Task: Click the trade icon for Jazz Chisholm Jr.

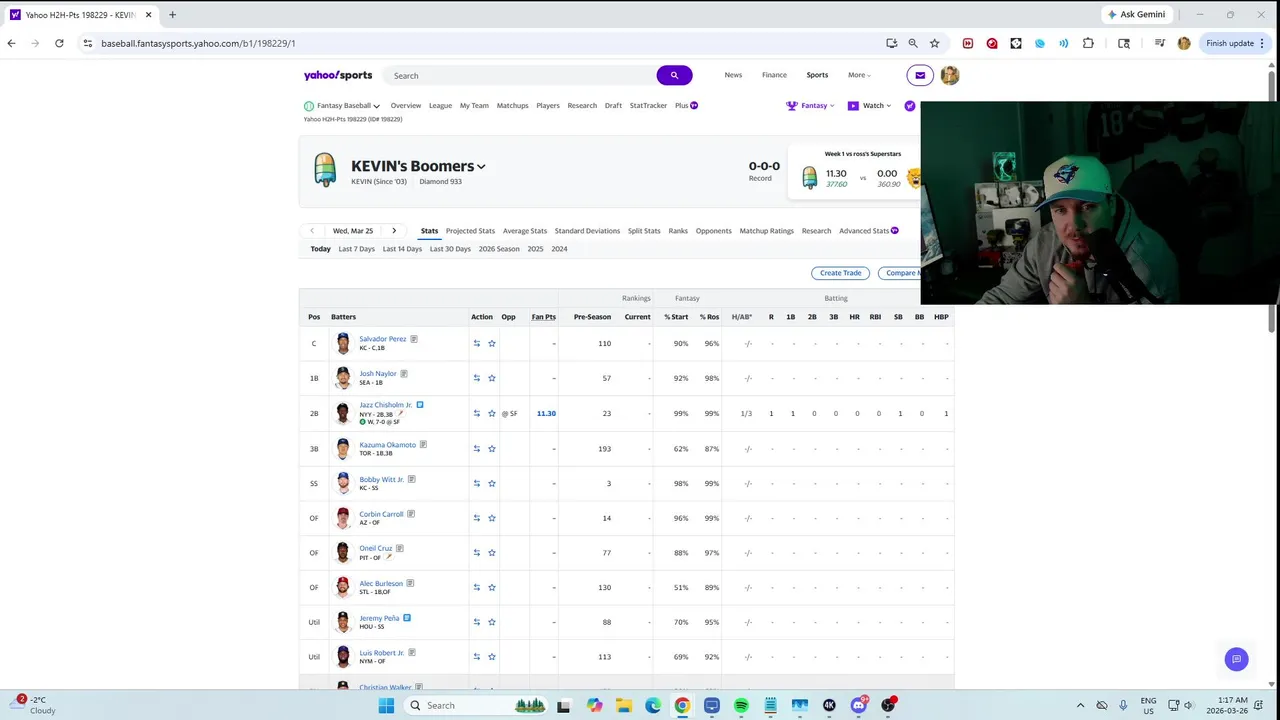Action: click(x=477, y=413)
